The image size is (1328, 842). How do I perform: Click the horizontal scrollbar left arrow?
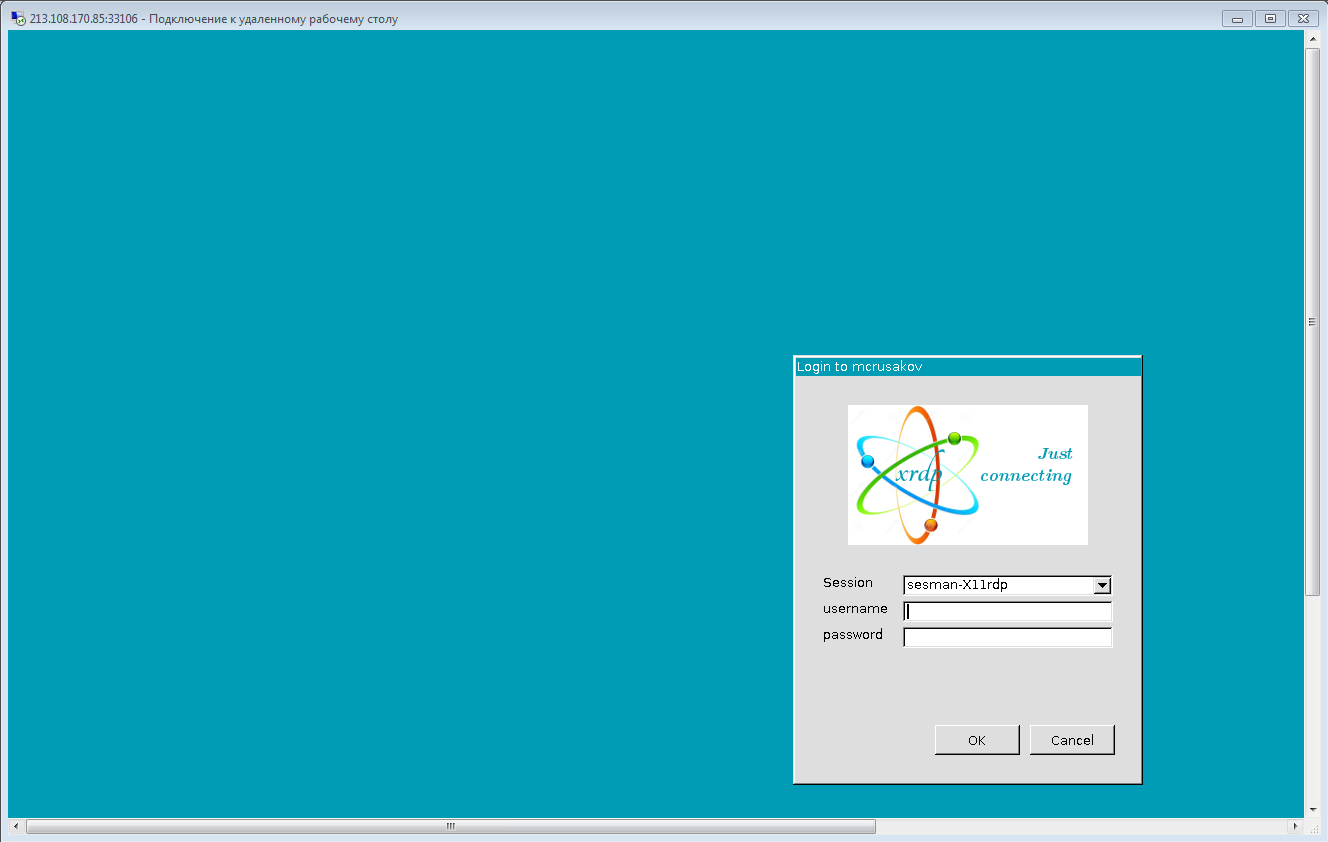[x=15, y=826]
